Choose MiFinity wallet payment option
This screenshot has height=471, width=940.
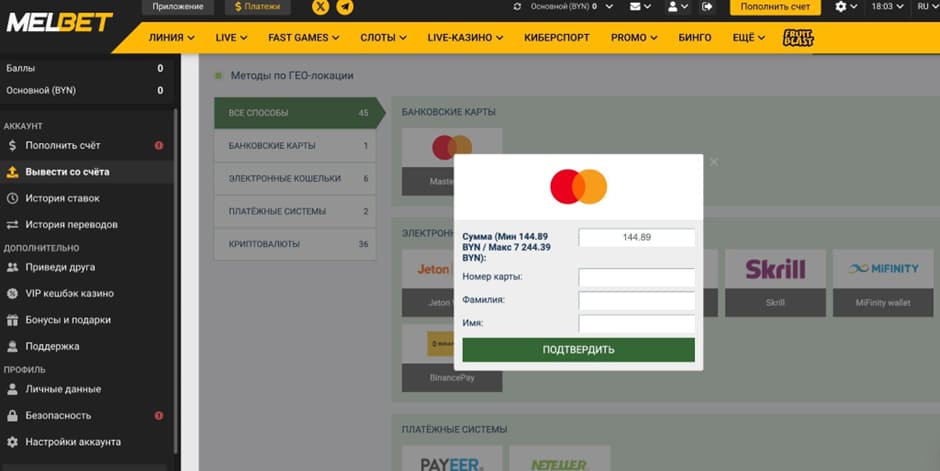coord(883,280)
